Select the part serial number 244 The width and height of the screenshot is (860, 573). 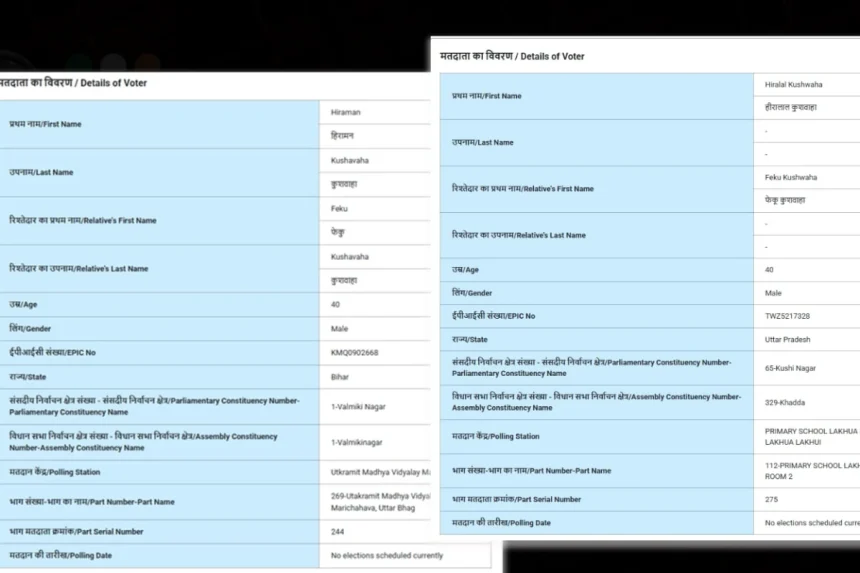(338, 532)
